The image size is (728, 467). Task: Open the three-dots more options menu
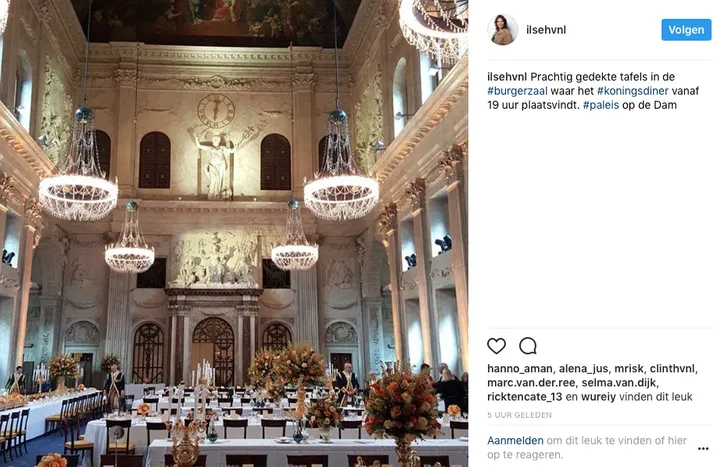tap(703, 448)
